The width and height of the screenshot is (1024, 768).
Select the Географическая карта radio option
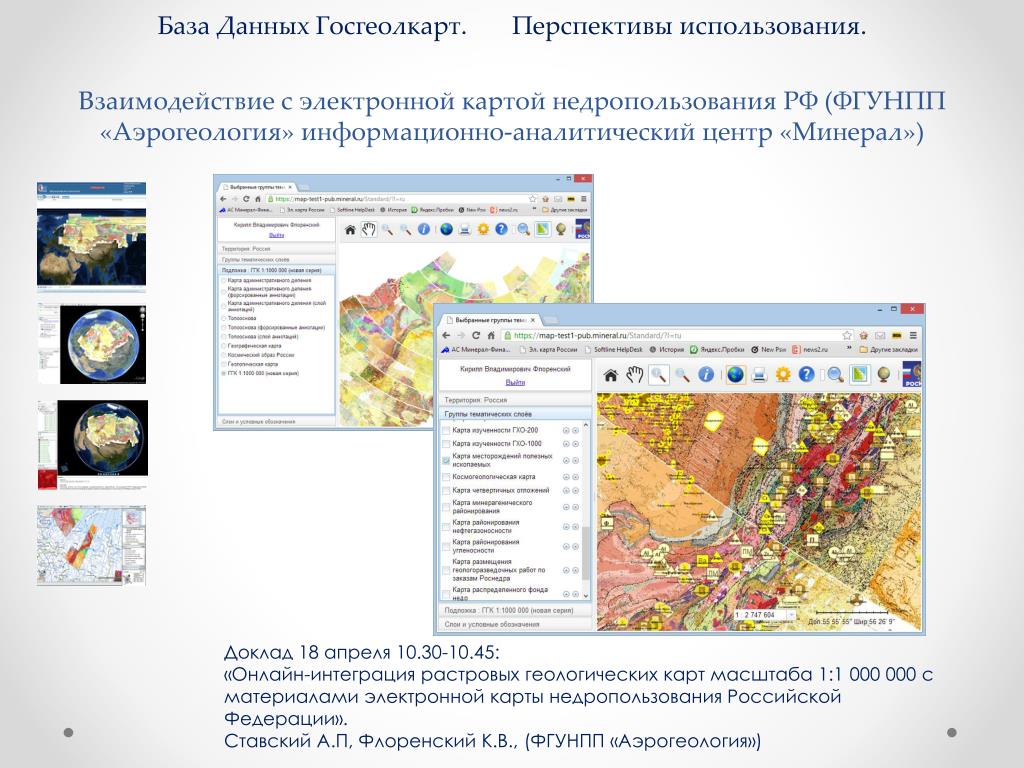224,345
